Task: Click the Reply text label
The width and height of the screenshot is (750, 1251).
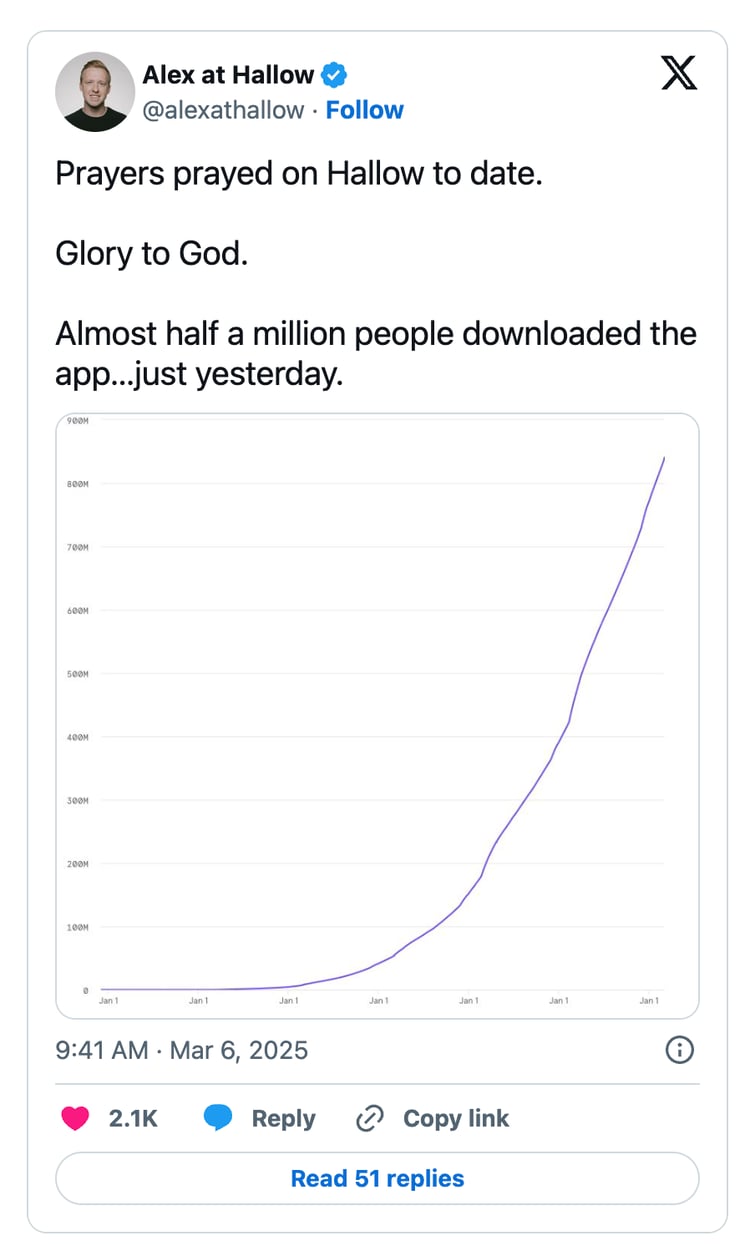Action: (283, 1118)
